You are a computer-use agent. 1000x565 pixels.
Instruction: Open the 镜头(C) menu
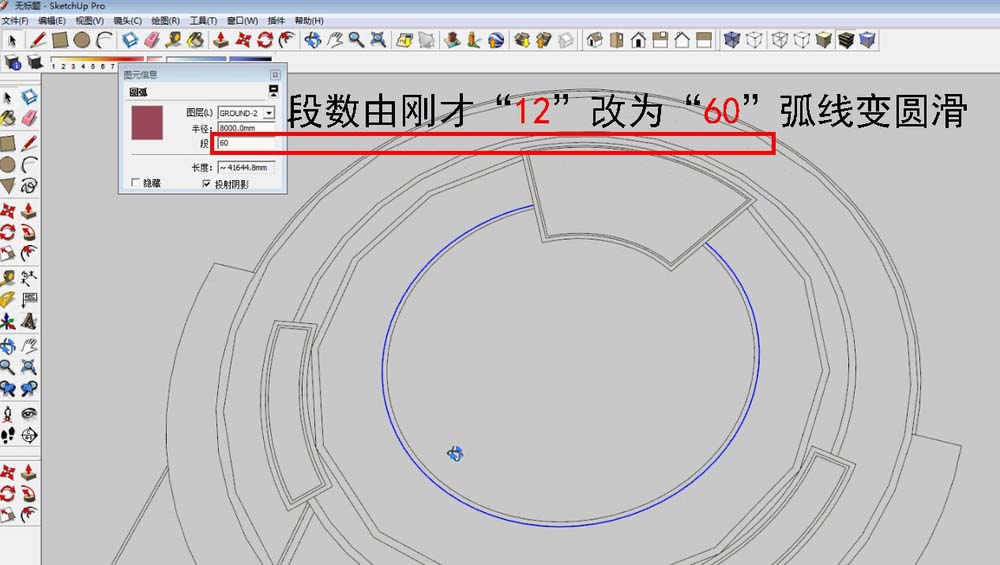[x=128, y=20]
